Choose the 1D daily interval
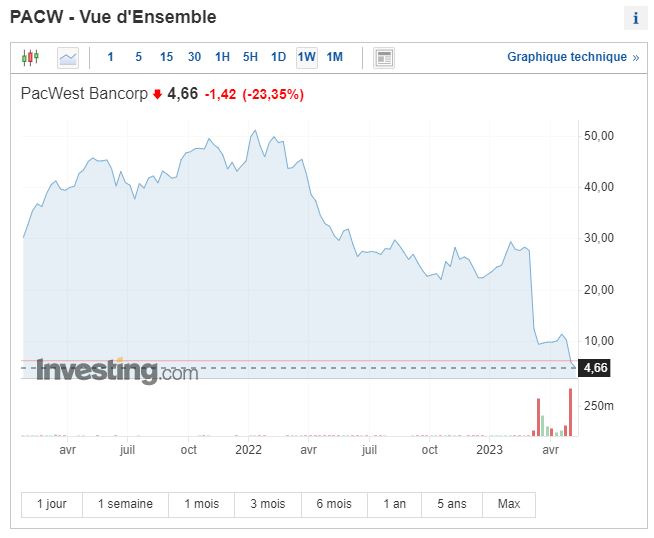Screen dimensions: 654x538 click(x=278, y=57)
